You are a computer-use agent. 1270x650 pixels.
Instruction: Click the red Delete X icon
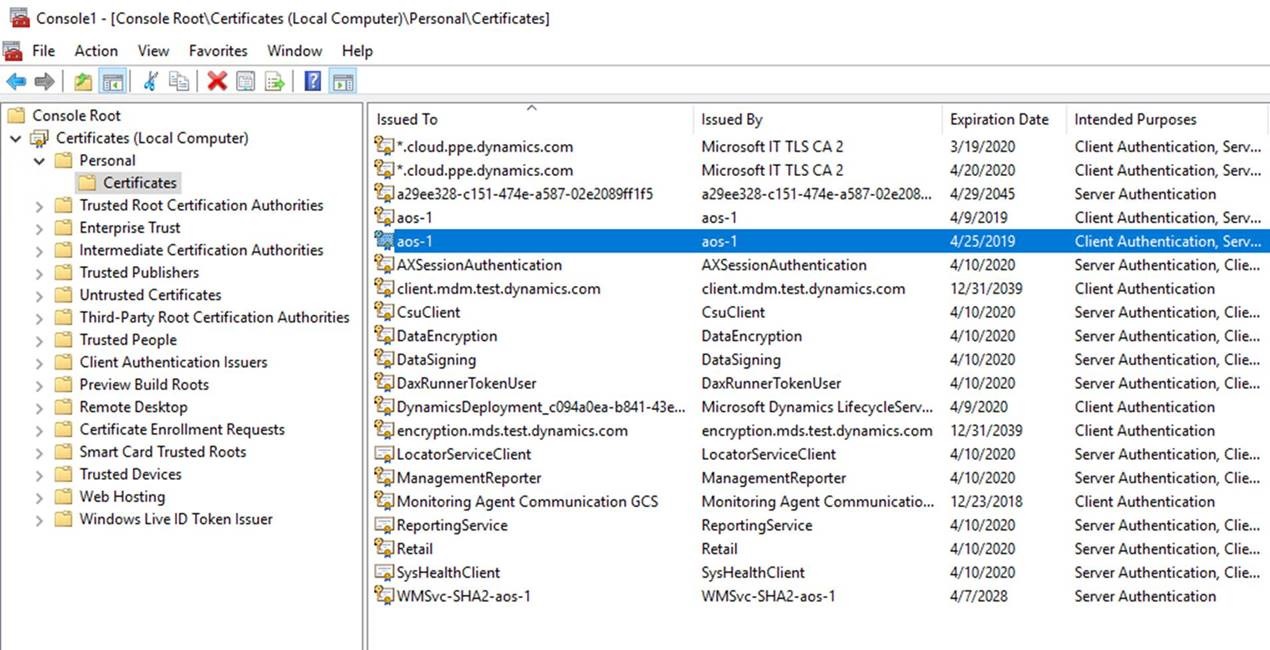point(217,82)
